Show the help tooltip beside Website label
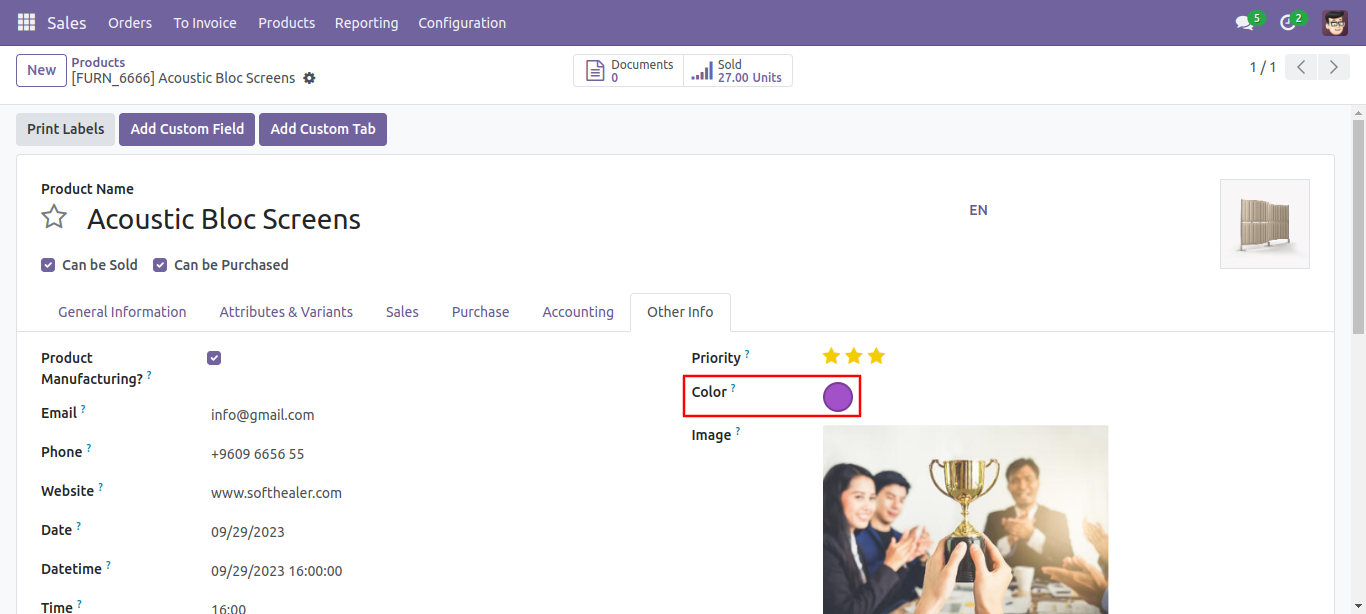The width and height of the screenshot is (1366, 614). click(100, 487)
